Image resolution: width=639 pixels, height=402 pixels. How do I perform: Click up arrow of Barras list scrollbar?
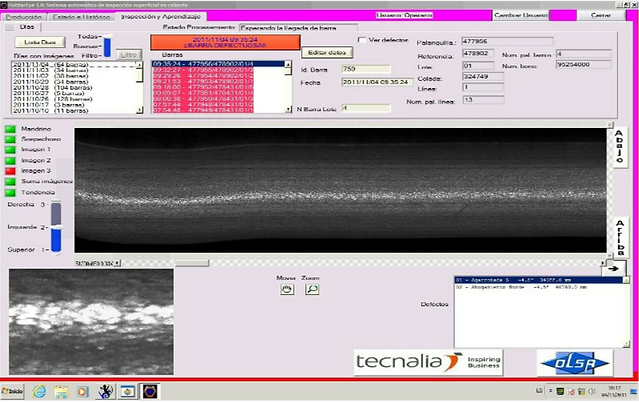coord(289,64)
